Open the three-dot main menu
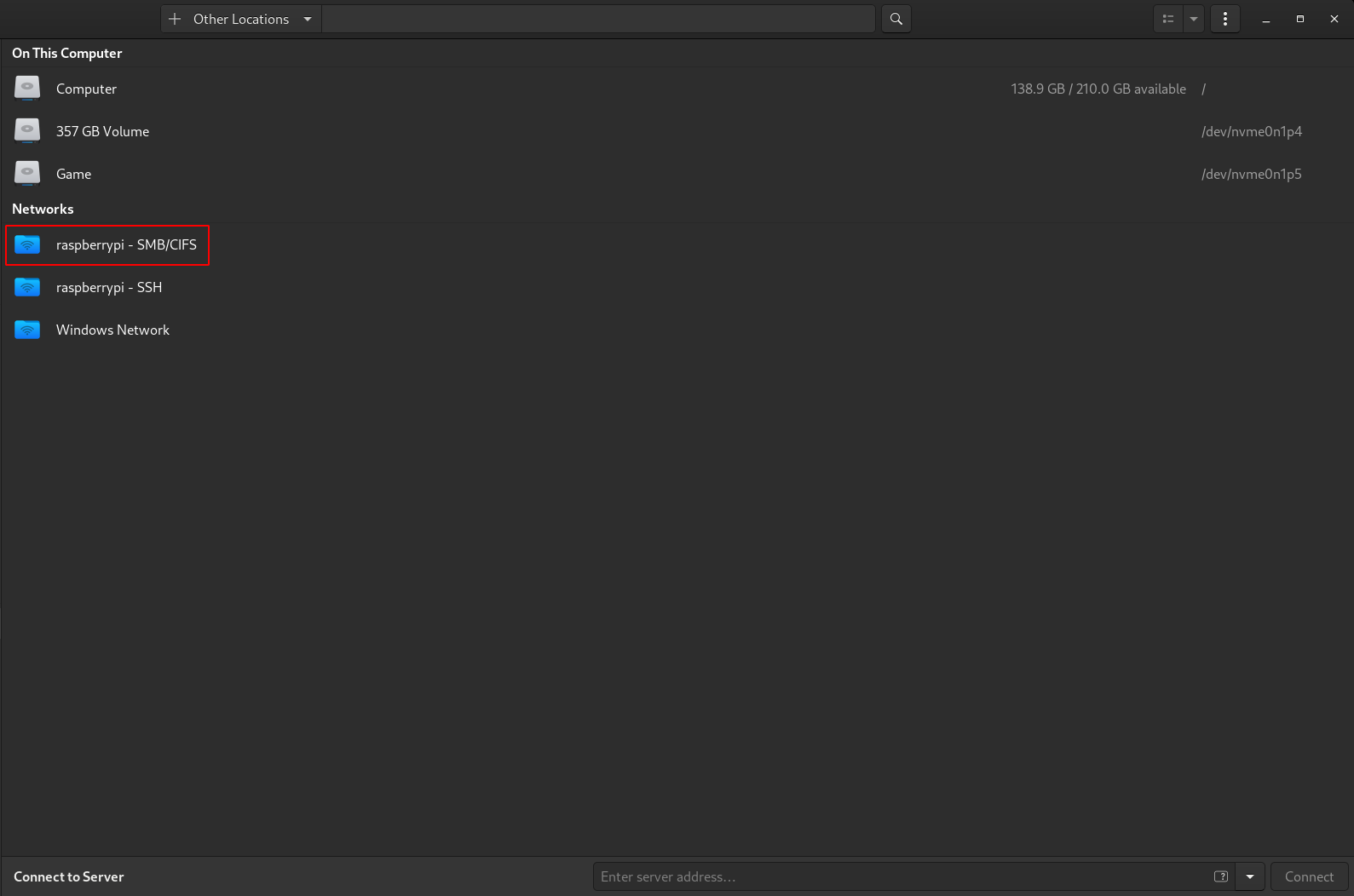This screenshot has width=1354, height=896. (1224, 19)
